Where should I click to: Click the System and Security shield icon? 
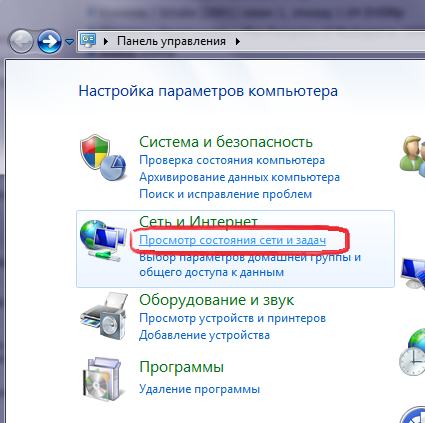[x=103, y=158]
